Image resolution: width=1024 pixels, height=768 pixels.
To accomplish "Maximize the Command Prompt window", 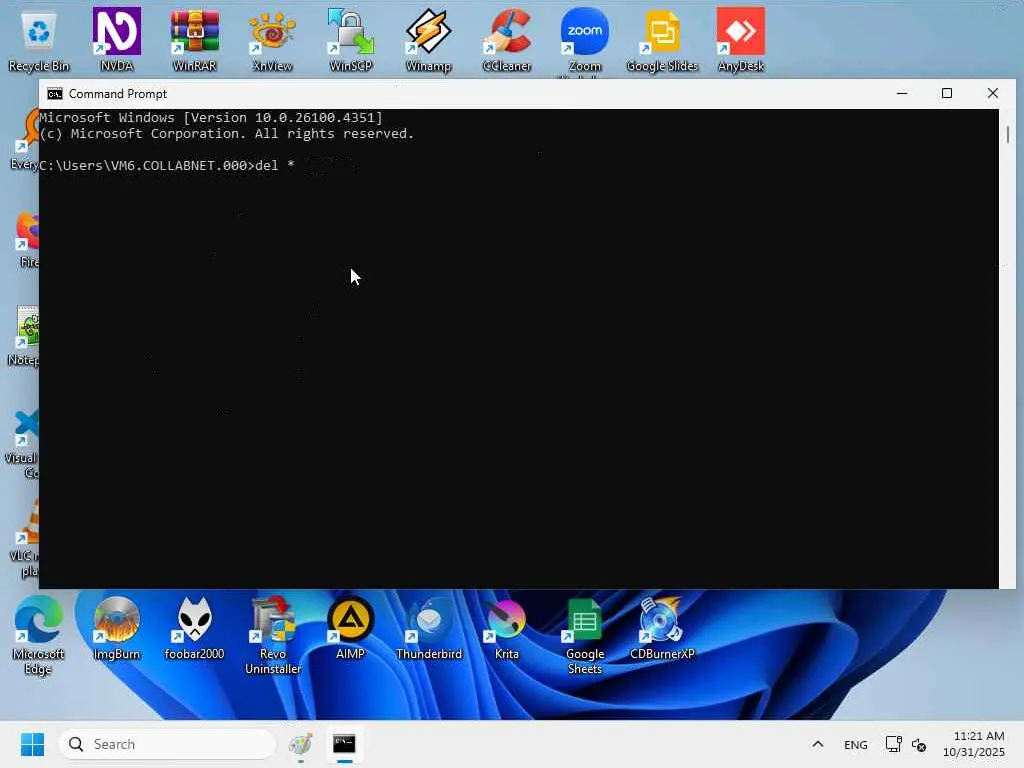I will coord(947,93).
